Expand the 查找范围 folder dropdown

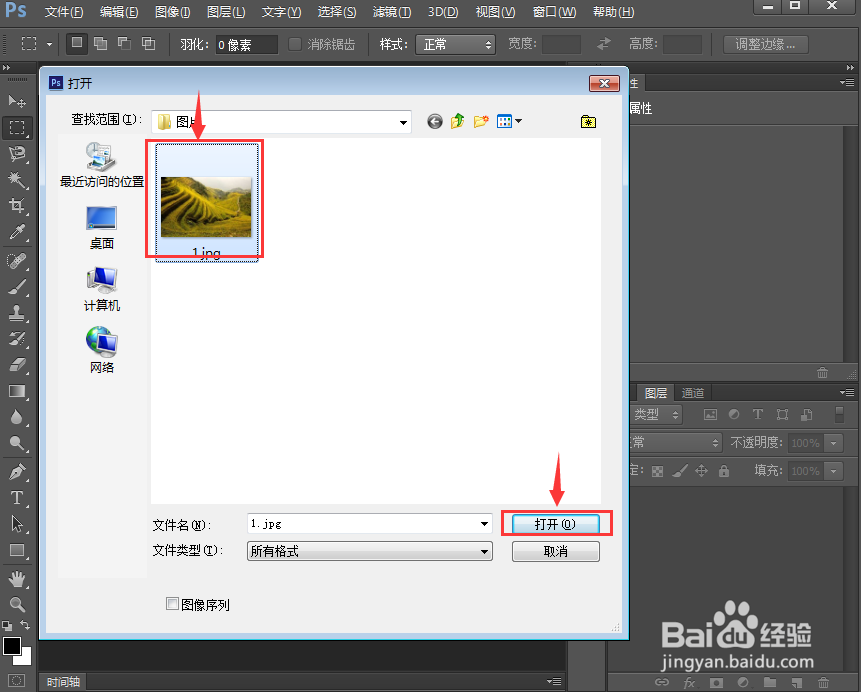coord(403,122)
